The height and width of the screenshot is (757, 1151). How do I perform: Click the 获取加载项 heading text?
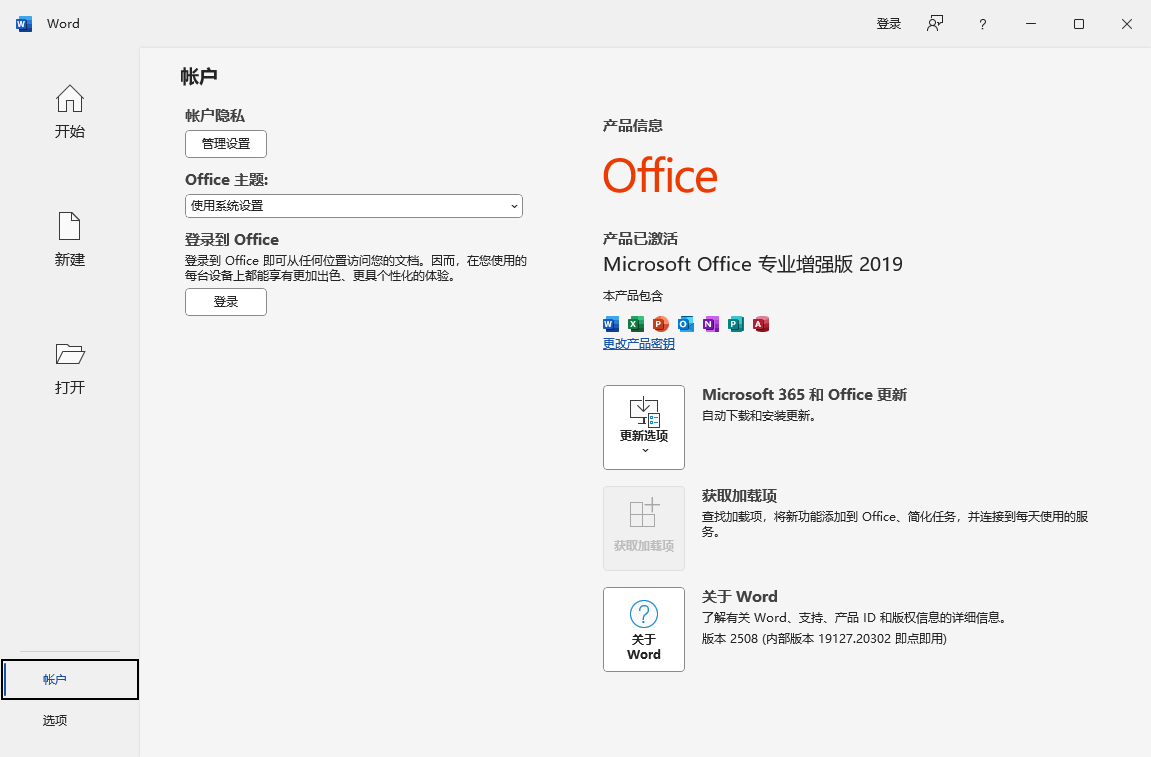tap(739, 496)
